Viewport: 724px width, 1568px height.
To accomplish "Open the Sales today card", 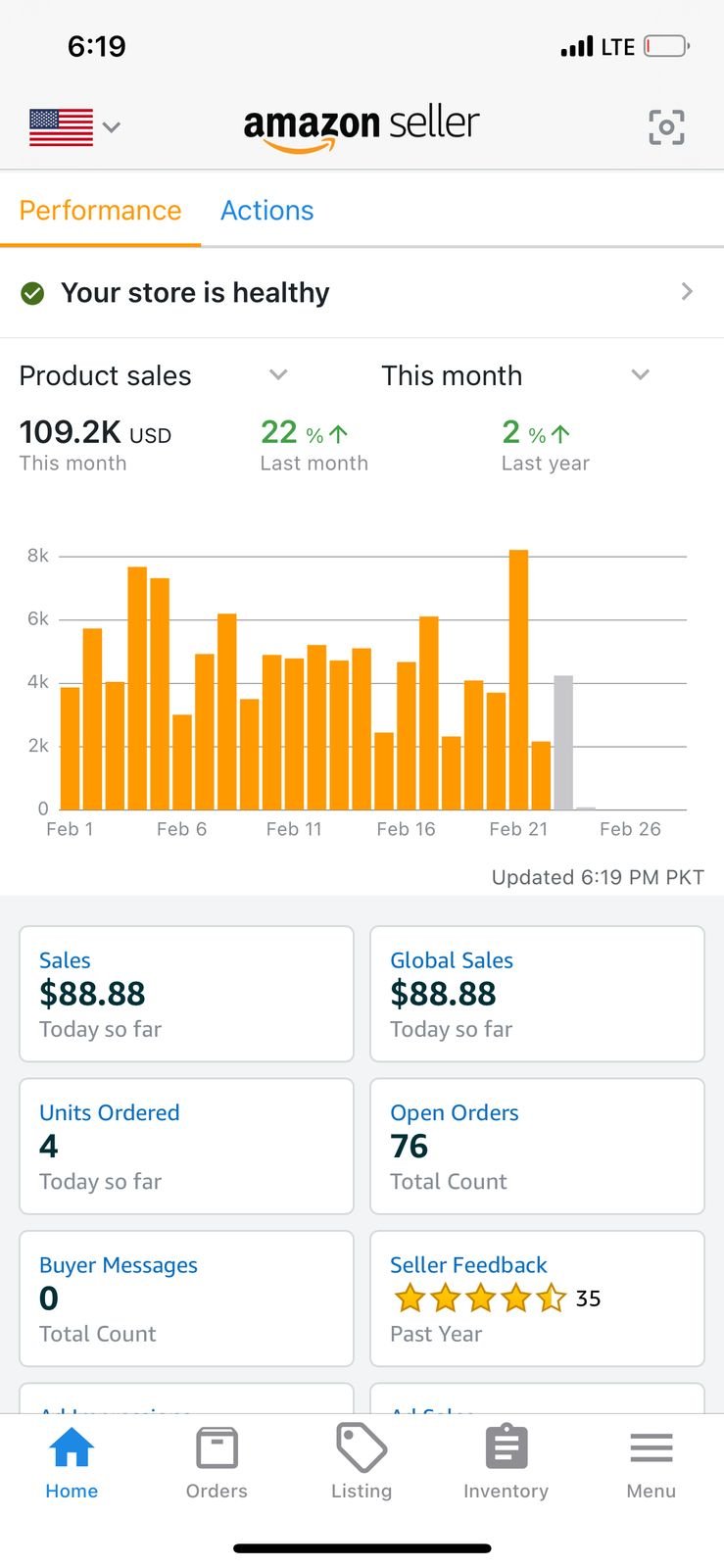I will point(186,994).
